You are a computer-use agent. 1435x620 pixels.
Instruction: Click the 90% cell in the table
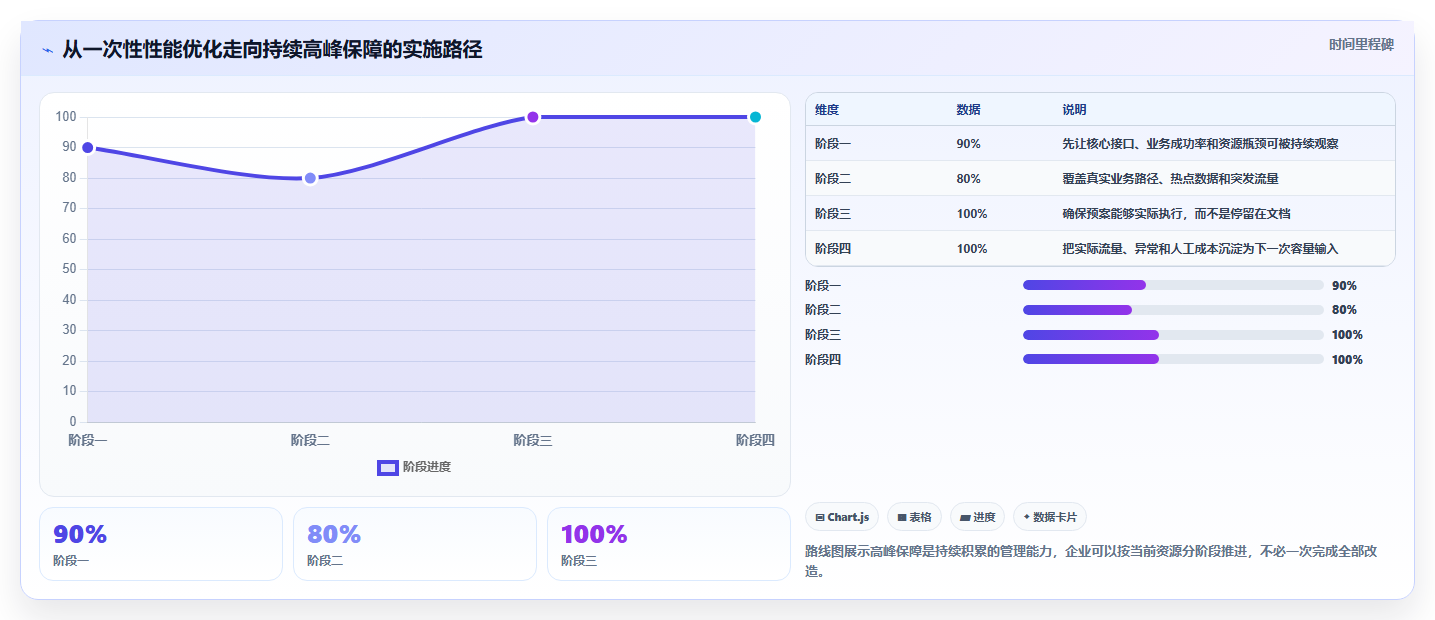tap(968, 144)
